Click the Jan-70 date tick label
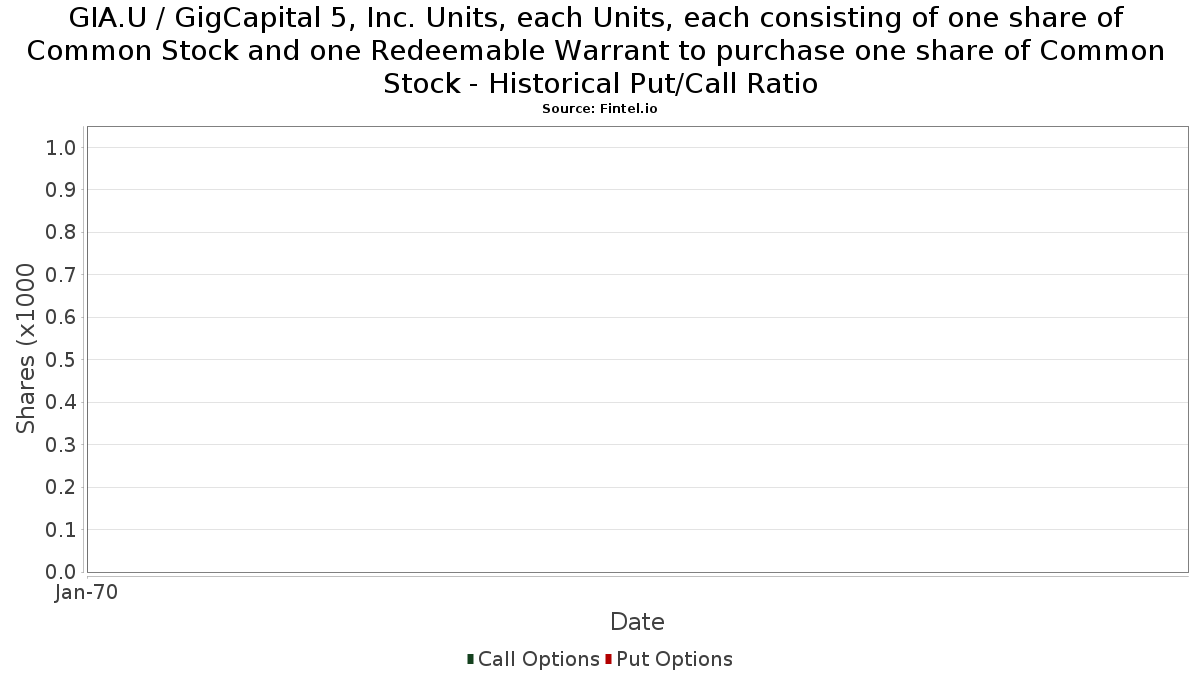 pyautogui.click(x=86, y=592)
